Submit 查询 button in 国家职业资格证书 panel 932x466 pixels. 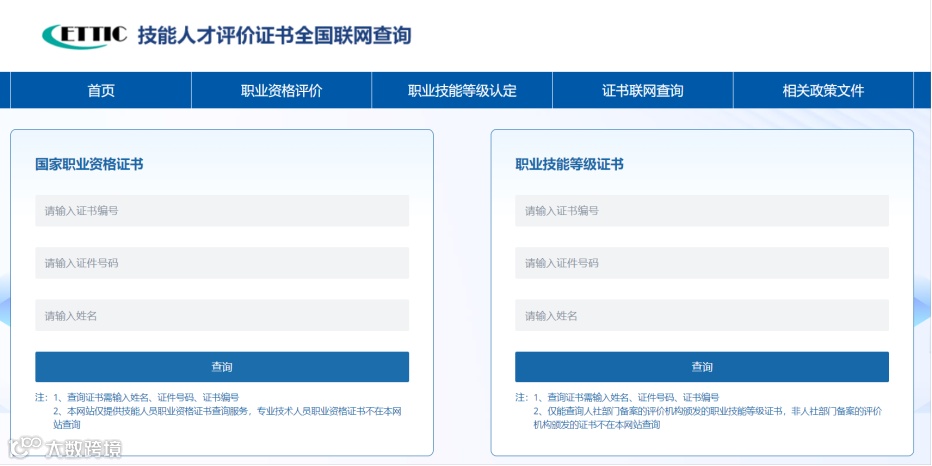coord(222,367)
